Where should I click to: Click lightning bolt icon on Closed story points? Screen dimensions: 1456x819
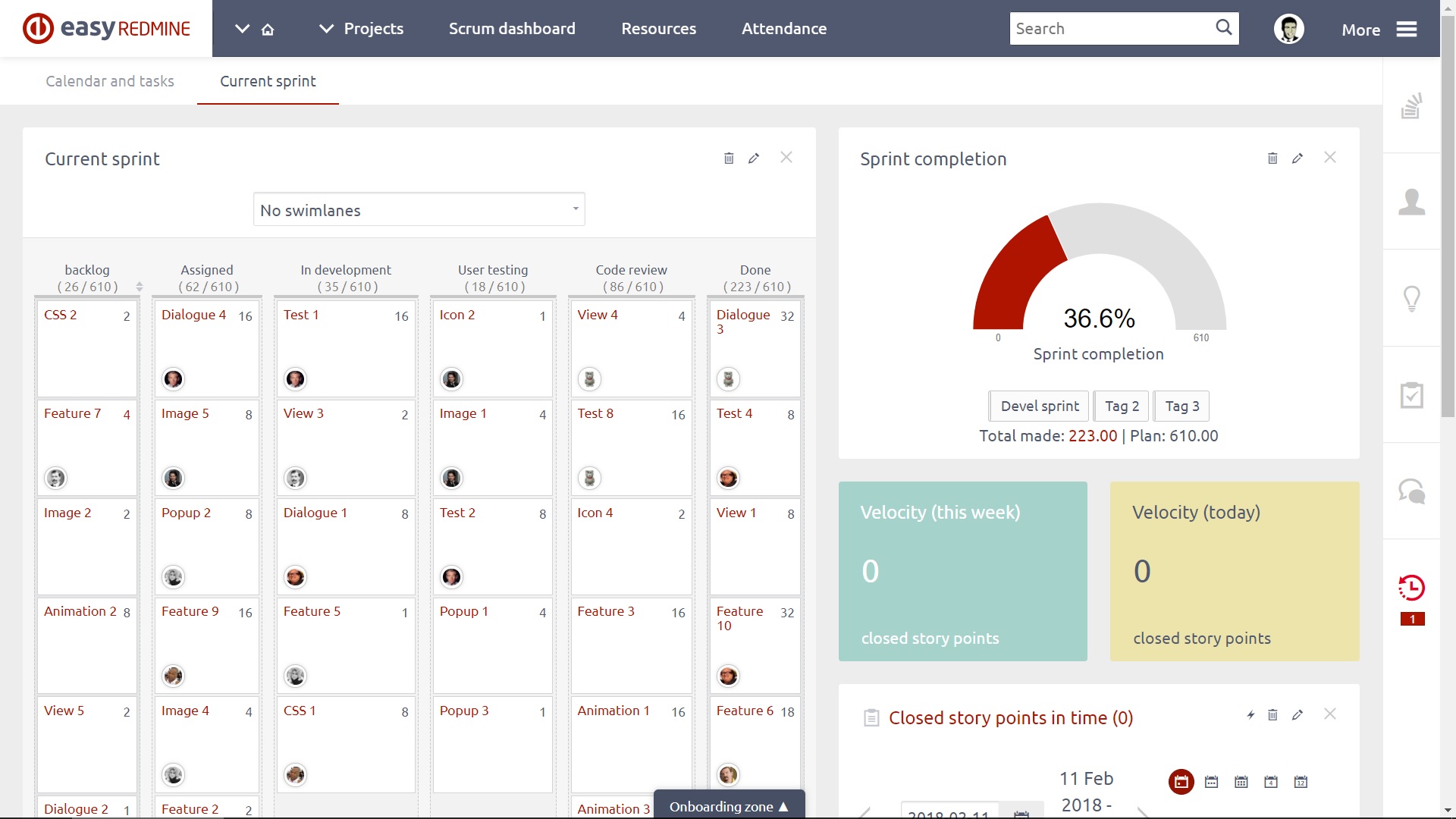pos(1250,714)
